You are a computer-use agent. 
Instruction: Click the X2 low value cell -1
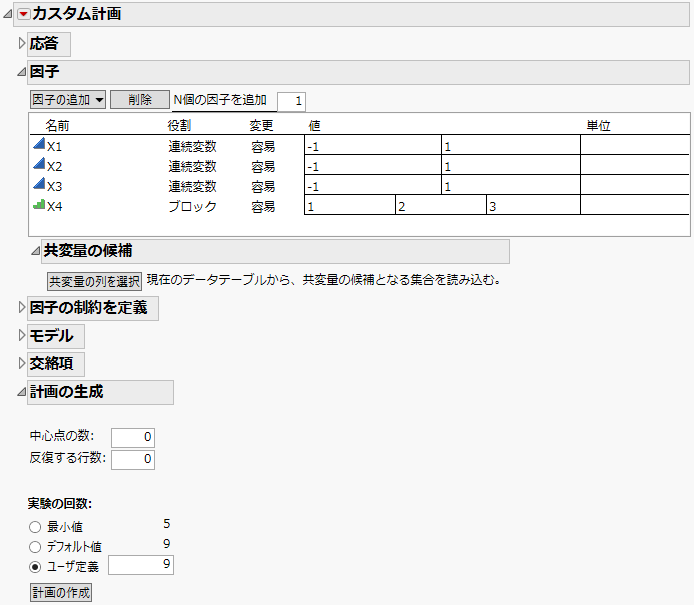pos(373,165)
